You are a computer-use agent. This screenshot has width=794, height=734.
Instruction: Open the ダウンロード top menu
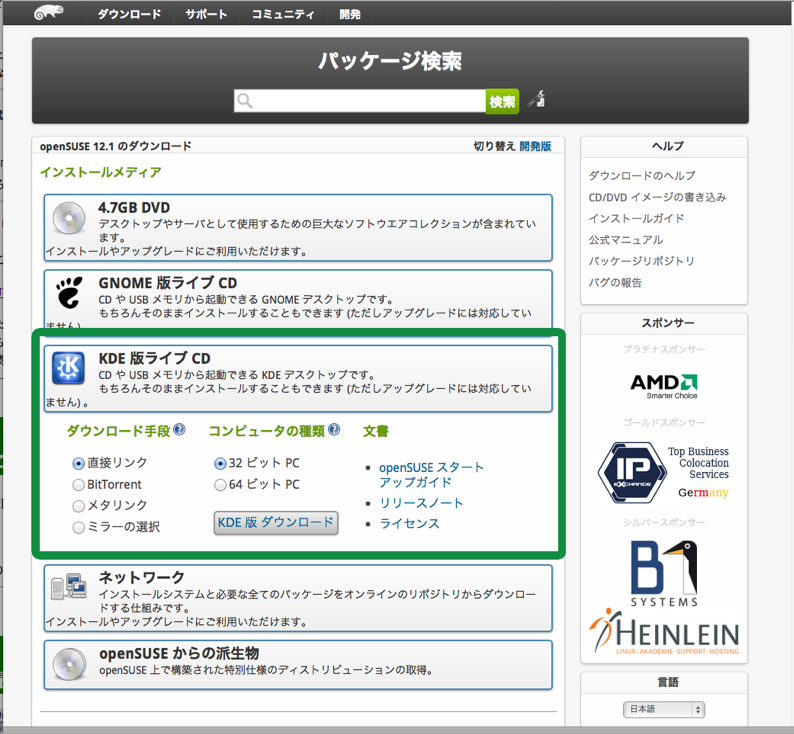[129, 14]
